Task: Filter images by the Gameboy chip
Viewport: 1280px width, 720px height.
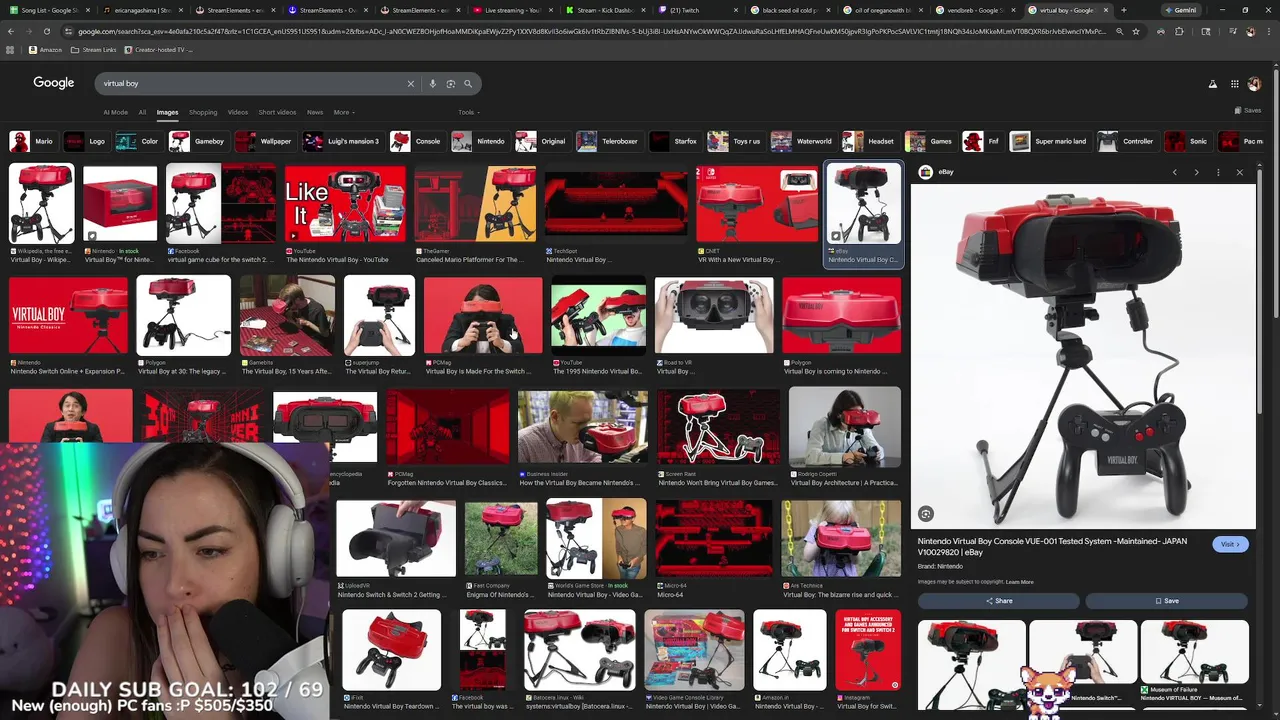Action: click(198, 141)
